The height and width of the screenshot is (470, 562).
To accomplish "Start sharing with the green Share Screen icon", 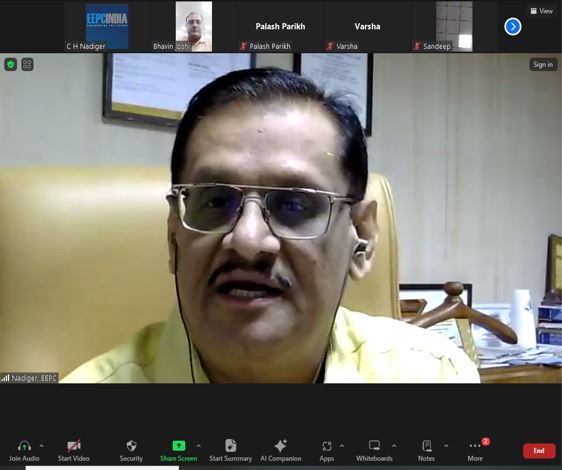I will pos(179,446).
